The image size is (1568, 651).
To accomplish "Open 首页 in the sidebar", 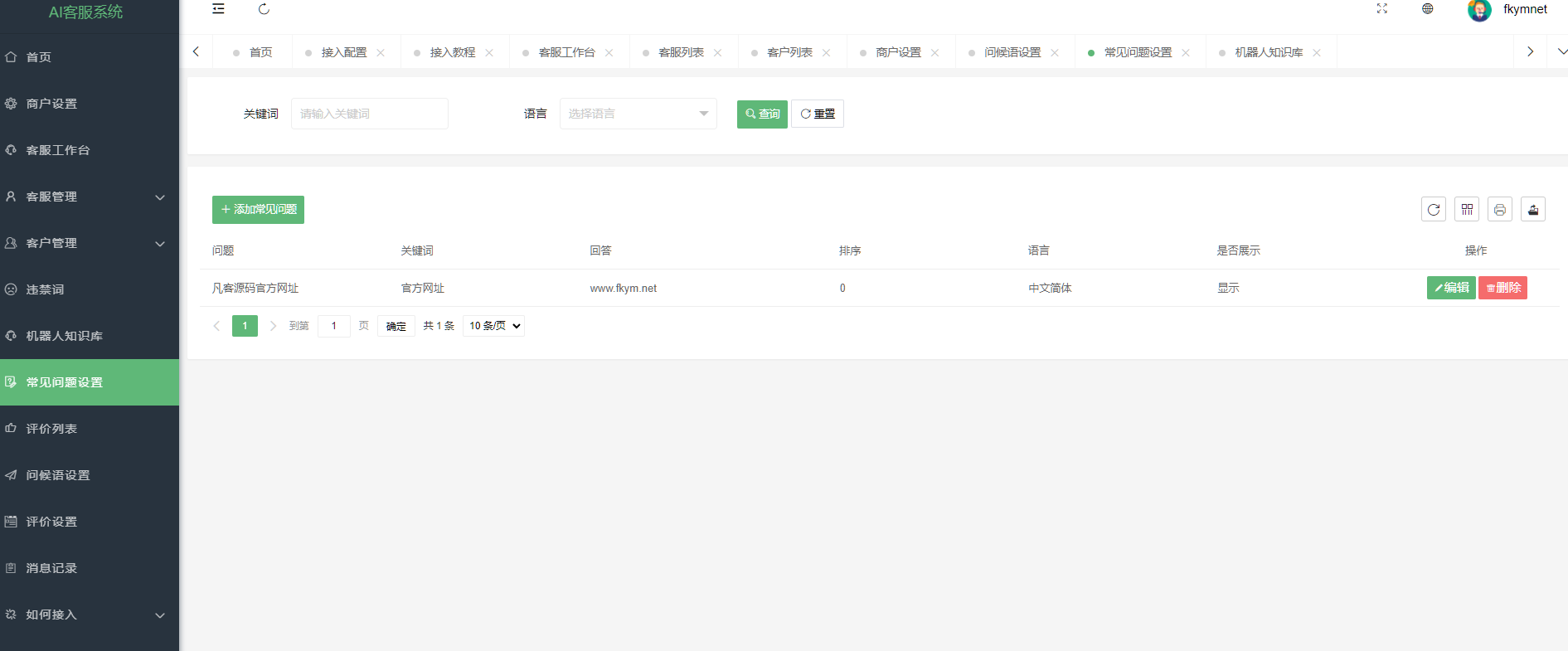I will click(90, 57).
